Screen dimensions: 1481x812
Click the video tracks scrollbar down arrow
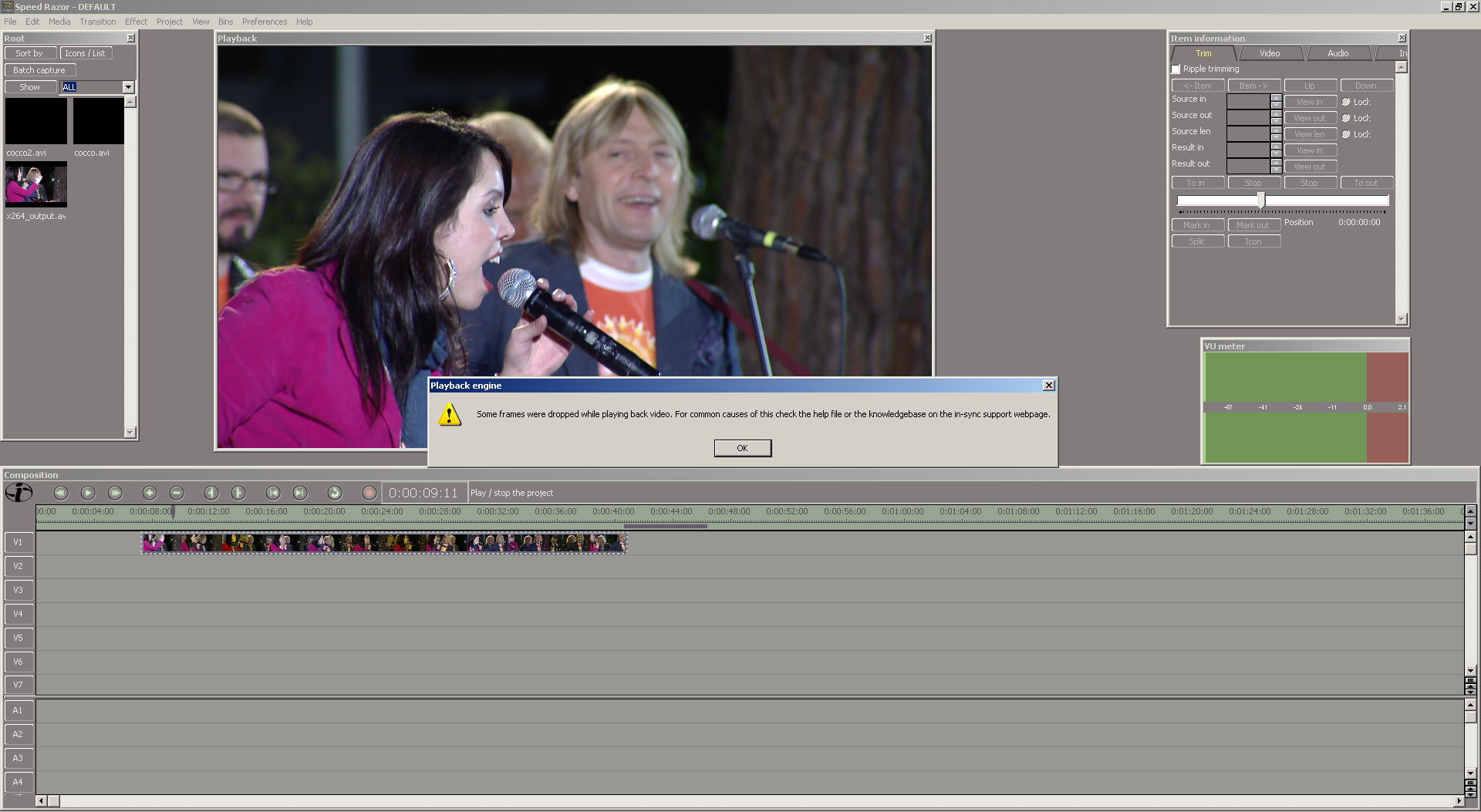[x=1470, y=671]
